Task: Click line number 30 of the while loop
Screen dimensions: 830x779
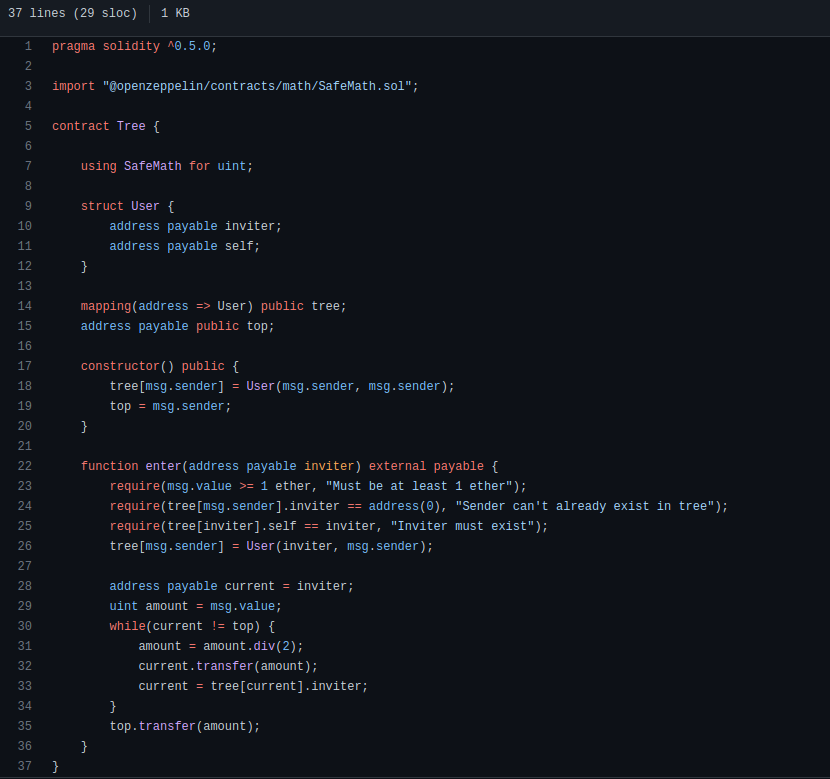Action: (x=25, y=626)
